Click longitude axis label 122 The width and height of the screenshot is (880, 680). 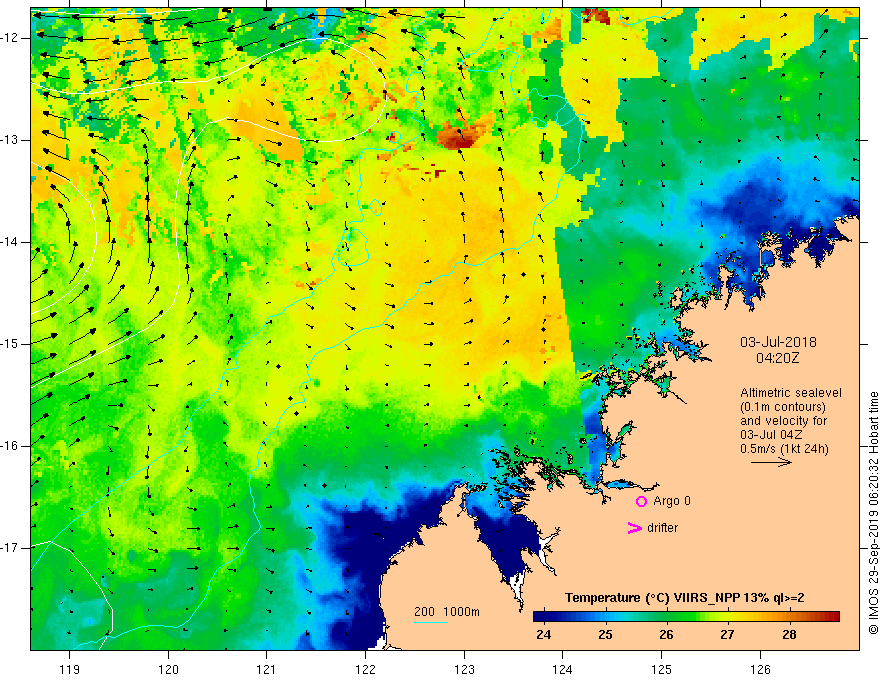(x=365, y=669)
